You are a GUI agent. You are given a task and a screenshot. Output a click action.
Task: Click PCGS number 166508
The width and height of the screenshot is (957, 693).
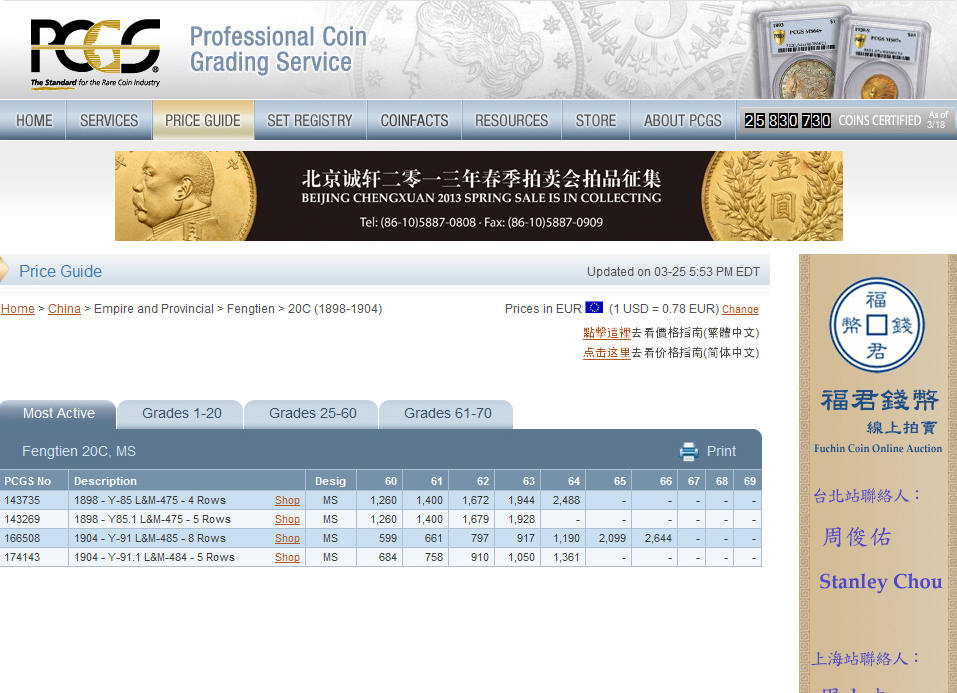tap(22, 539)
